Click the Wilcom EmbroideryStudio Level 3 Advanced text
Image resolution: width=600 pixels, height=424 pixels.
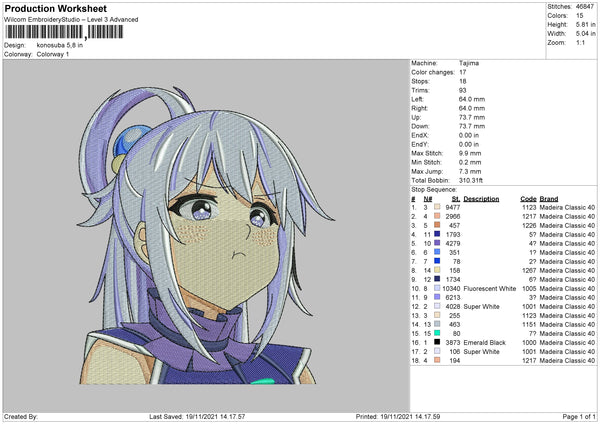(71, 20)
